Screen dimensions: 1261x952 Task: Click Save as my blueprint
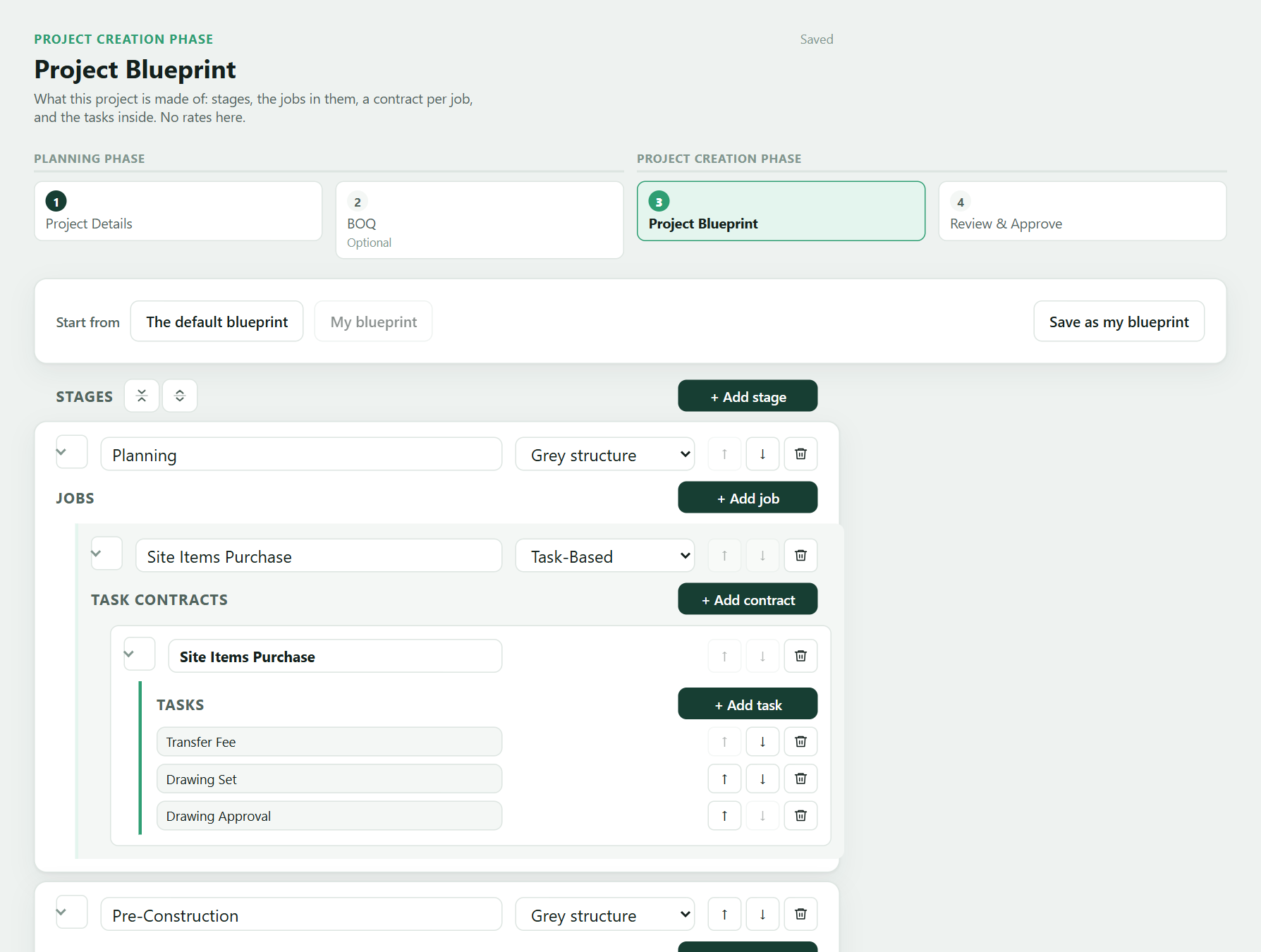[1119, 322]
